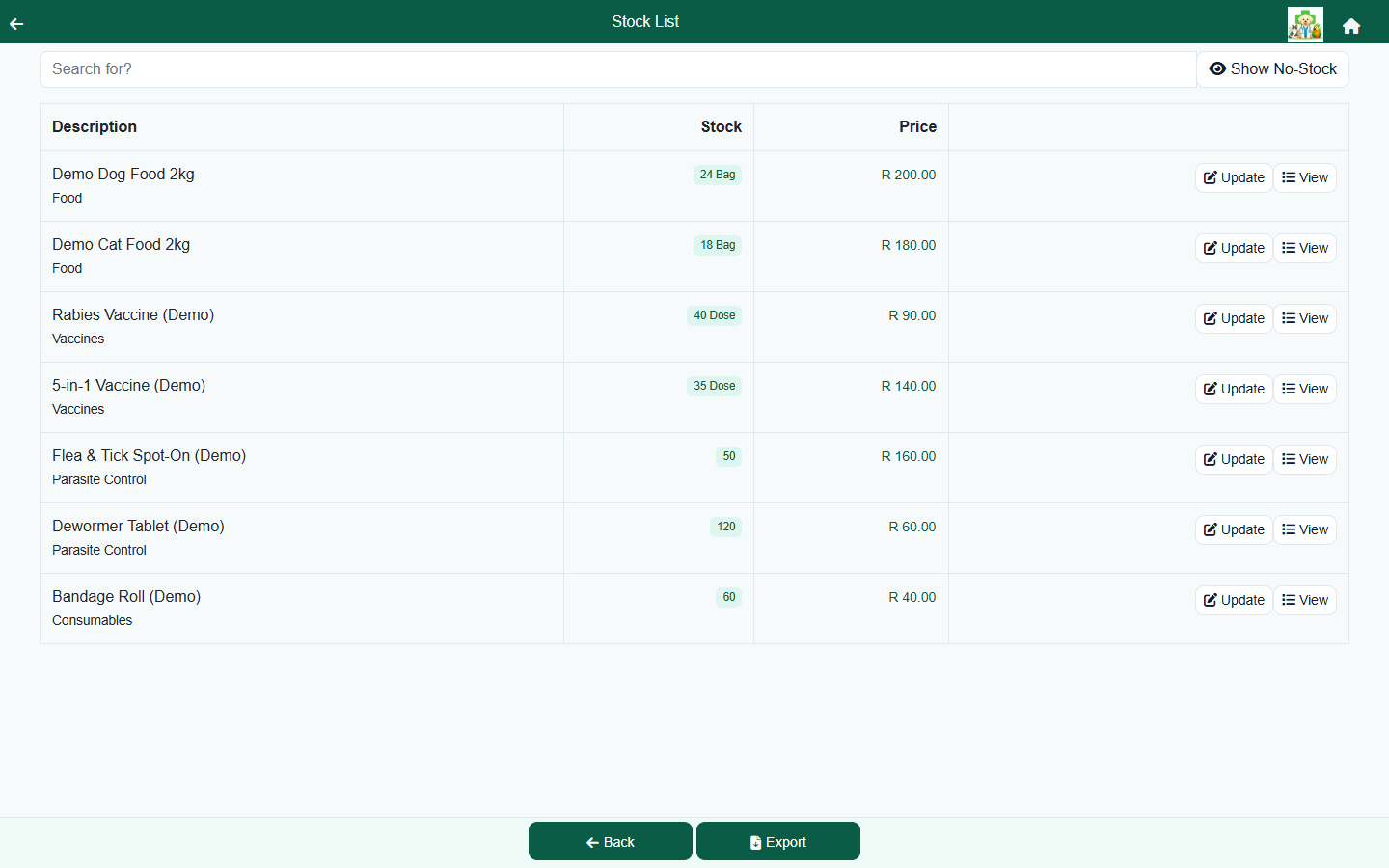This screenshot has height=868, width=1389.
Task: Update 5-in-1 Vaccine (Demo) stock
Action: [1234, 389]
